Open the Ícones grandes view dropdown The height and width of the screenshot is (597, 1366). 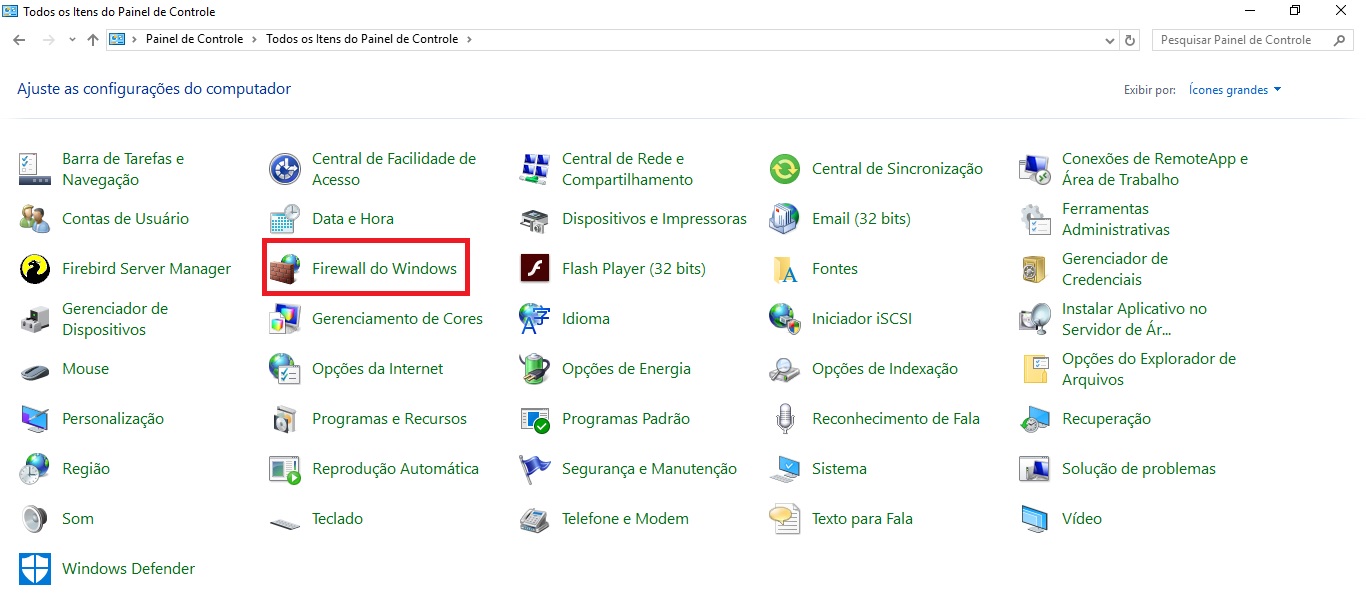[x=1235, y=90]
